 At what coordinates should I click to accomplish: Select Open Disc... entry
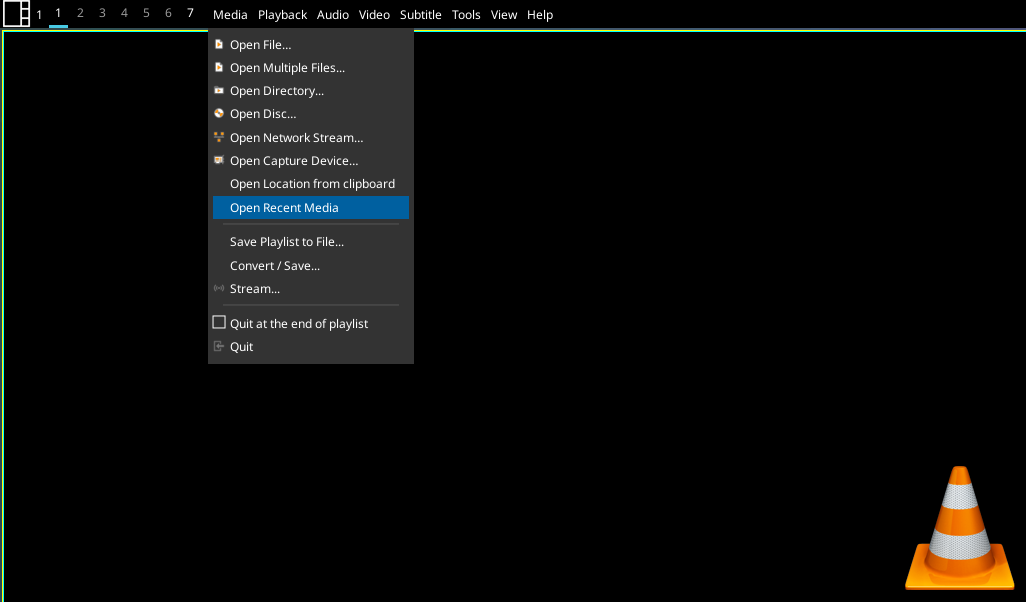point(311,113)
